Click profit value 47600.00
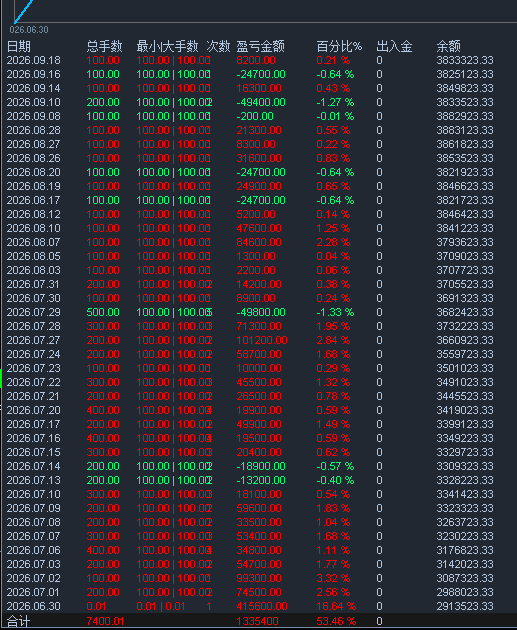 (x=259, y=228)
